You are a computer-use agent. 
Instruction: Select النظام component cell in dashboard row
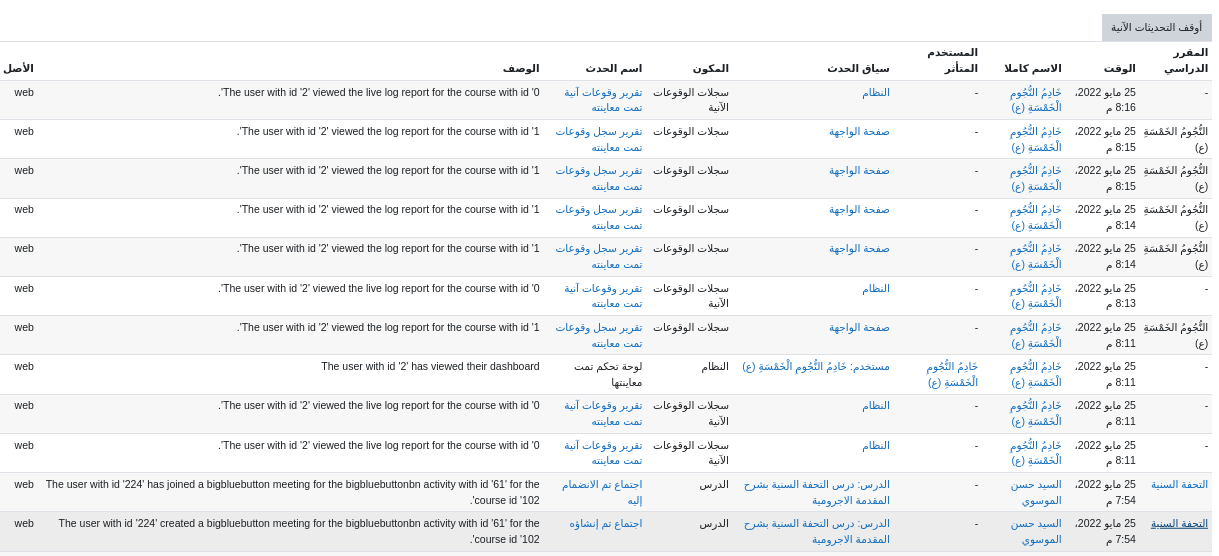(x=715, y=367)
